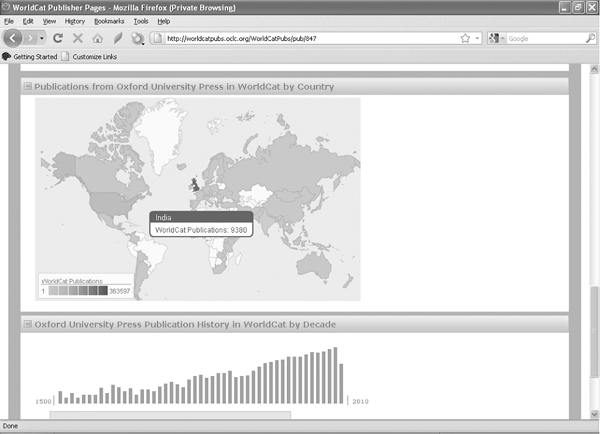600x434 pixels.
Task: Click the Stop loading X icon
Action: click(x=78, y=38)
